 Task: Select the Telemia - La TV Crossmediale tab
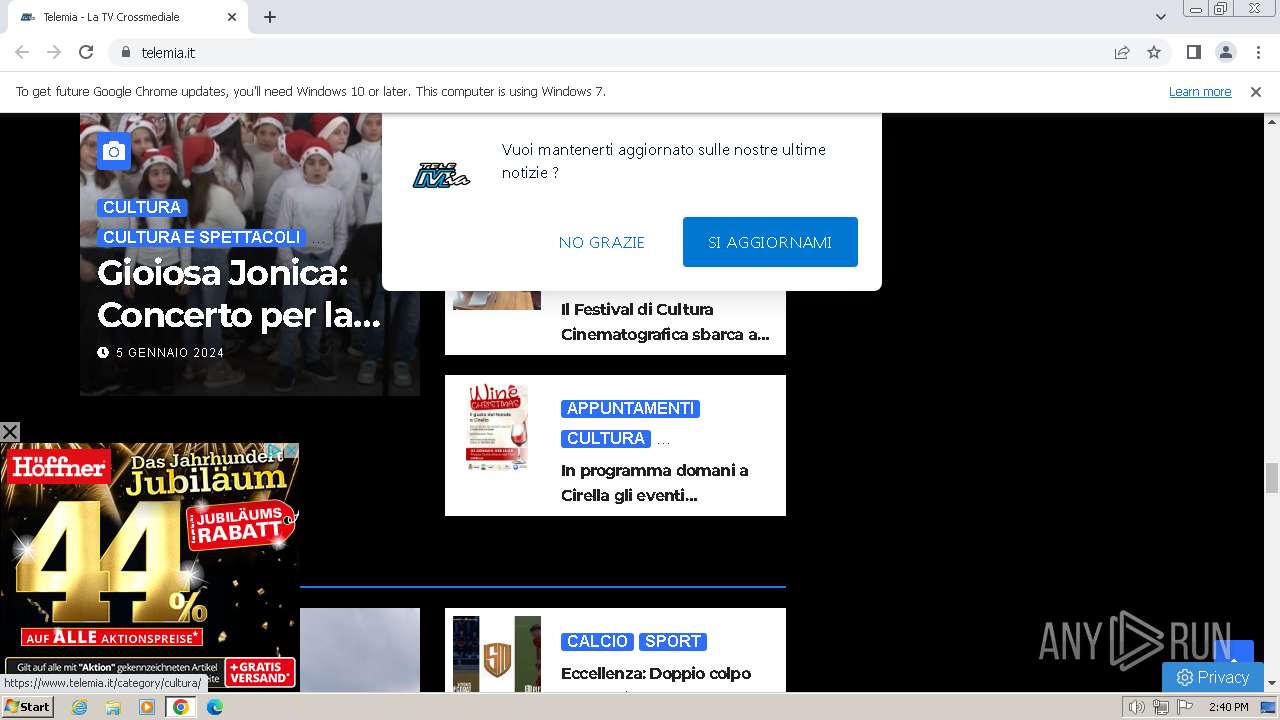(x=128, y=17)
